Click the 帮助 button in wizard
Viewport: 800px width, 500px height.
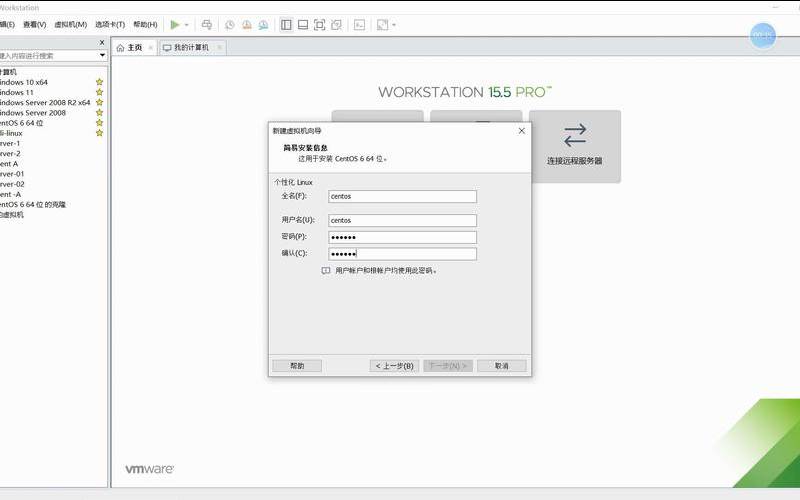pyautogui.click(x=297, y=366)
